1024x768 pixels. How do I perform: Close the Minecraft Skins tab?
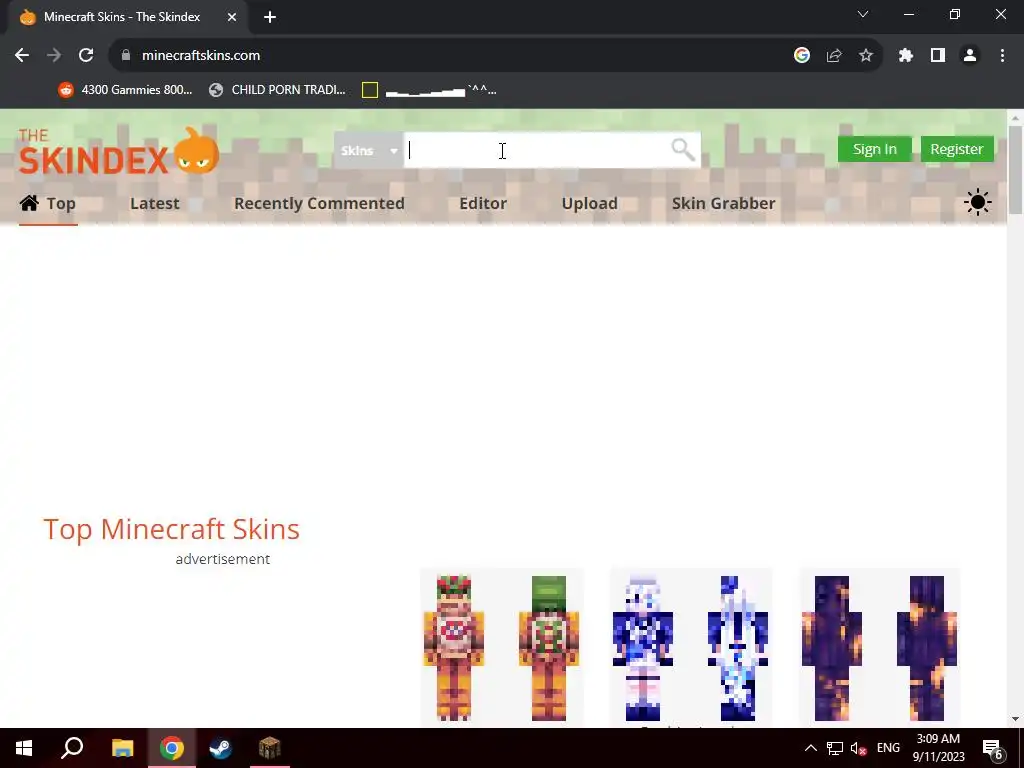[x=232, y=17]
